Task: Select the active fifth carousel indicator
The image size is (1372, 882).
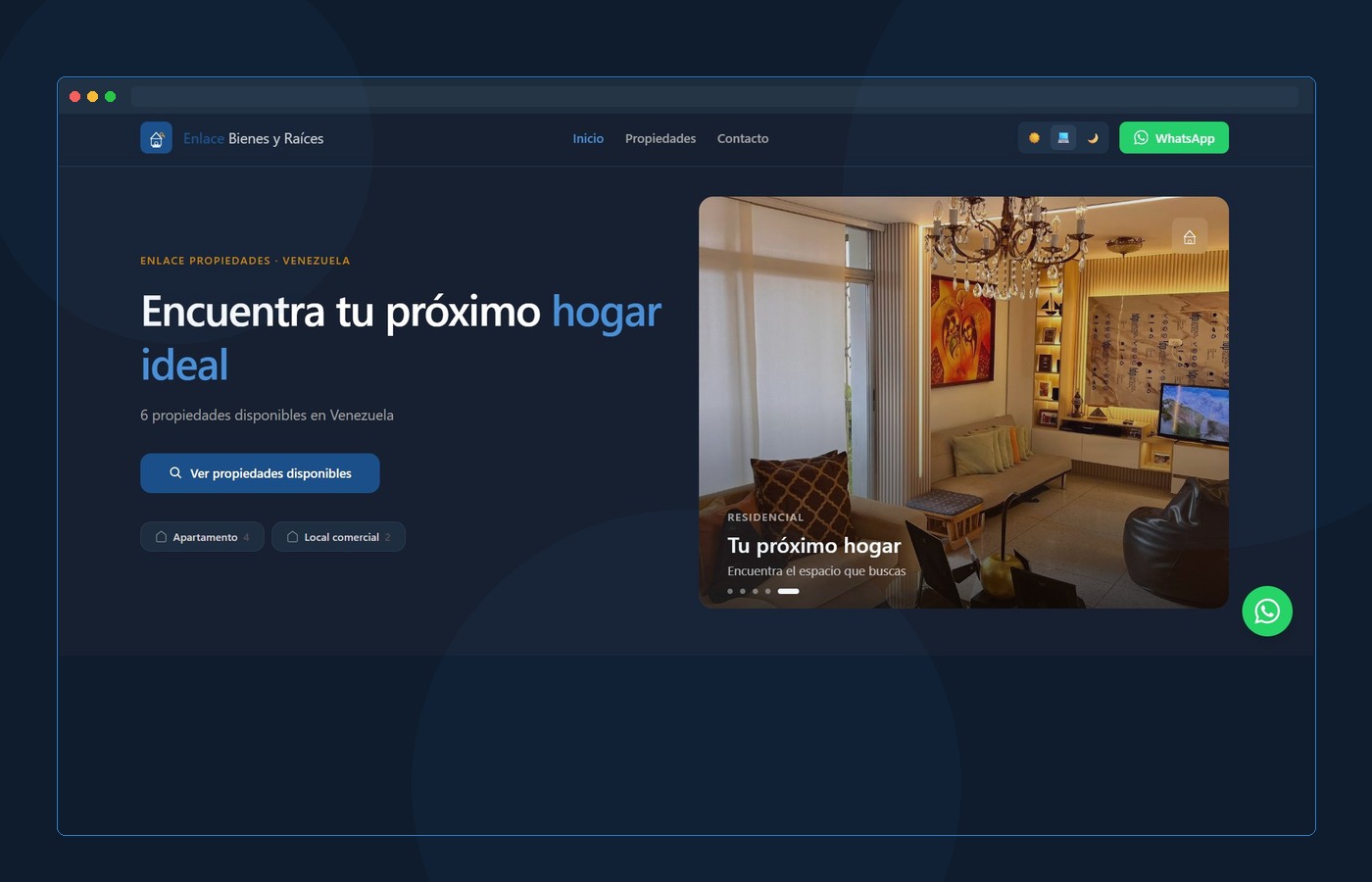Action: click(789, 591)
